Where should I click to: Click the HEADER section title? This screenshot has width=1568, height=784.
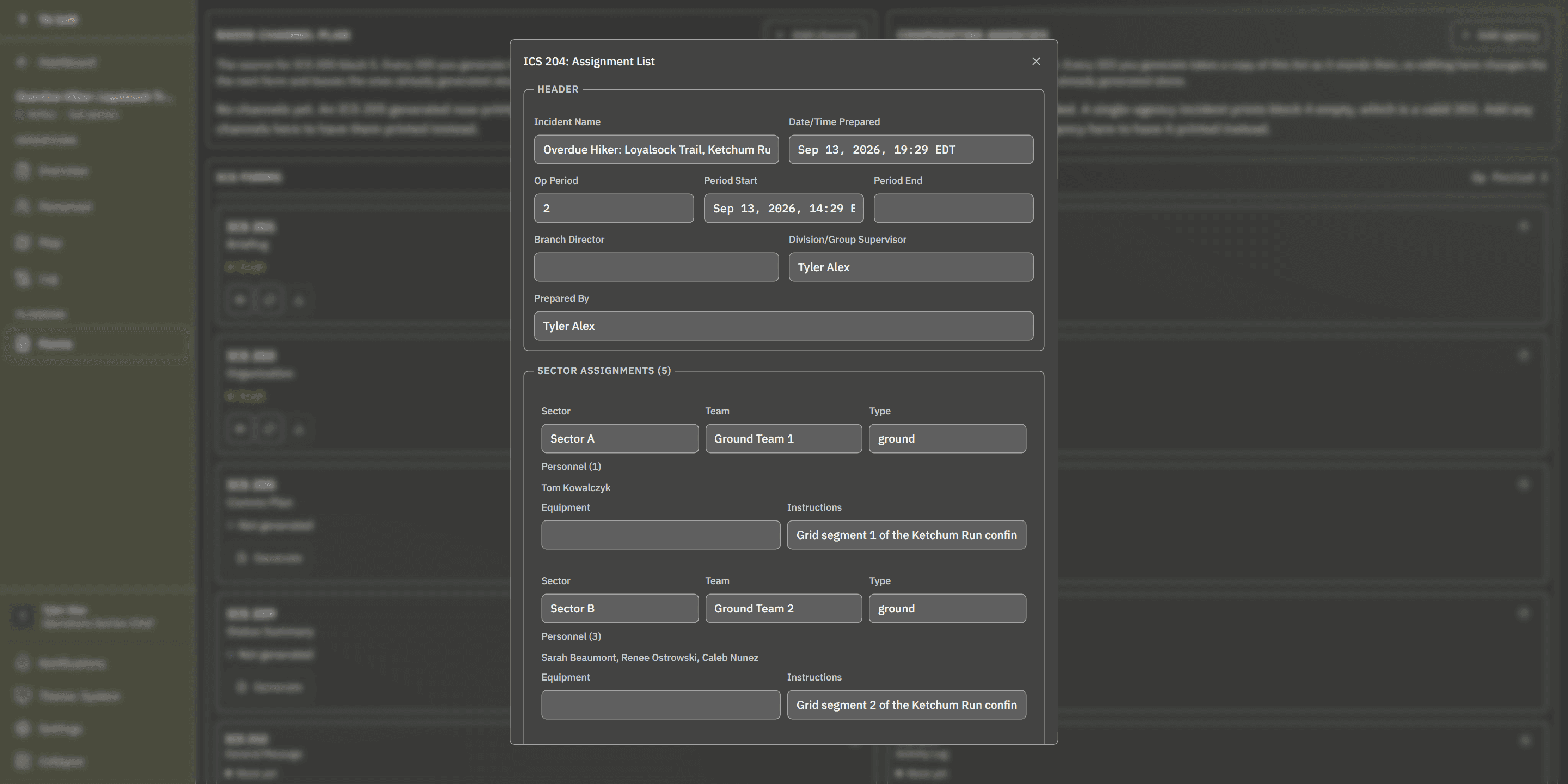pos(558,89)
